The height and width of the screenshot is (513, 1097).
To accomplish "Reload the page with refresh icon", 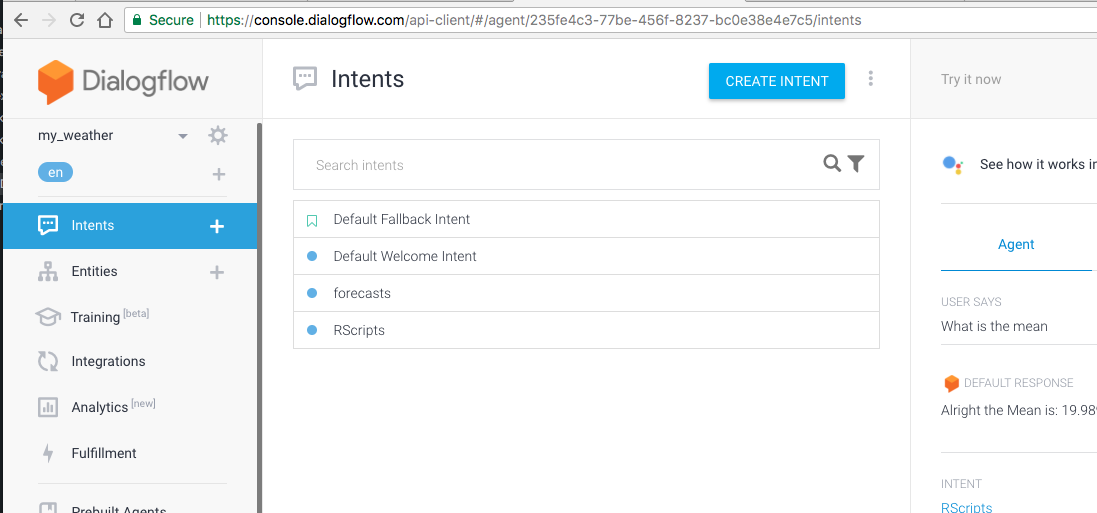I will point(77,20).
